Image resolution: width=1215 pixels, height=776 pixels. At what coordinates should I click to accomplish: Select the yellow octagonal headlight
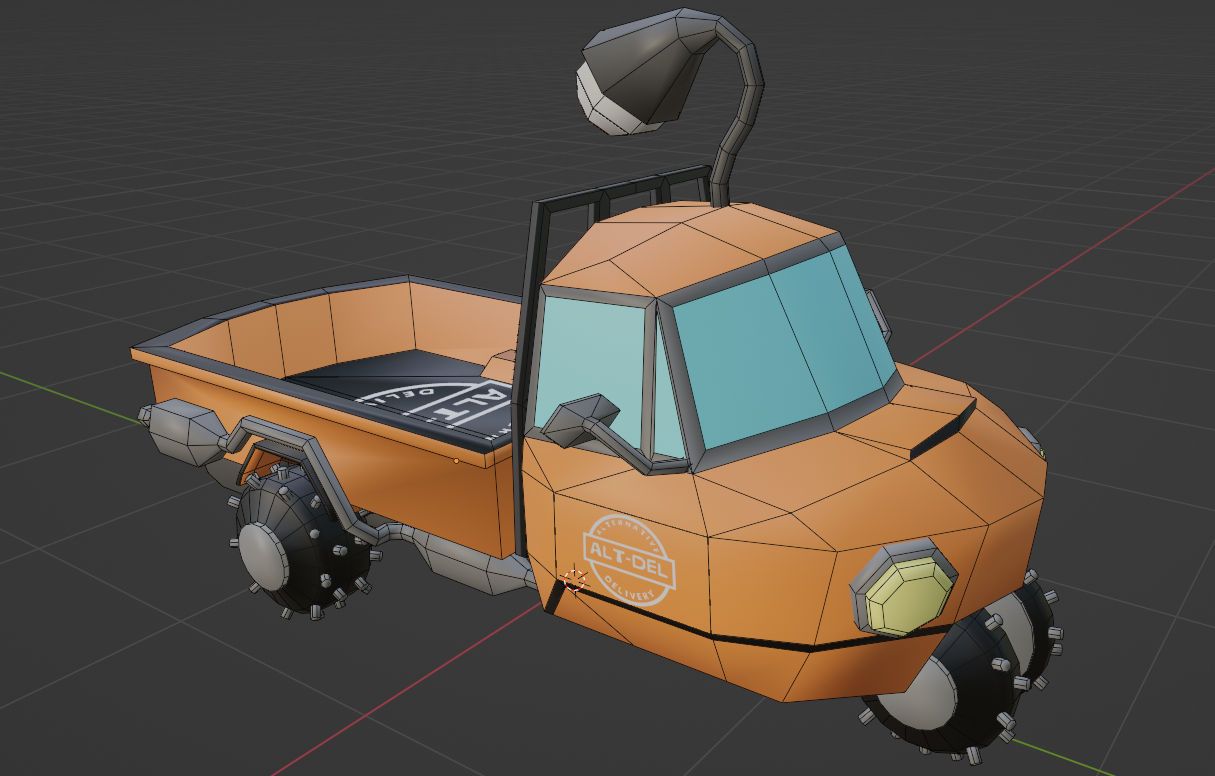click(x=905, y=599)
